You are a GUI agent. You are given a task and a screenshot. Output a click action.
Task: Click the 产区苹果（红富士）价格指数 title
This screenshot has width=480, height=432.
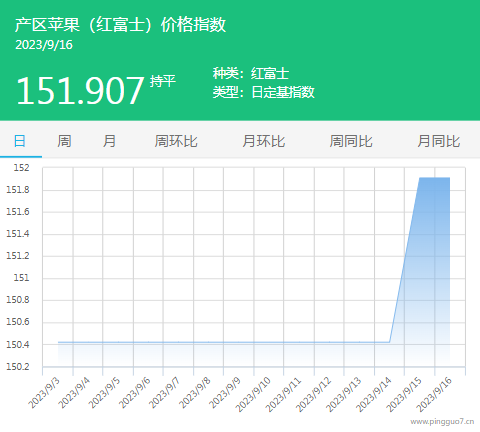pyautogui.click(x=120, y=25)
